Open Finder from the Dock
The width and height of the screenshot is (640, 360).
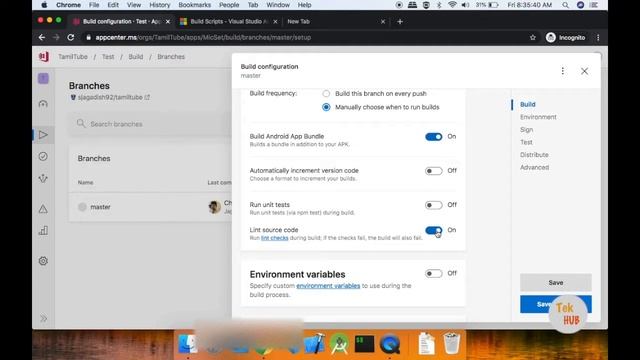(188, 344)
